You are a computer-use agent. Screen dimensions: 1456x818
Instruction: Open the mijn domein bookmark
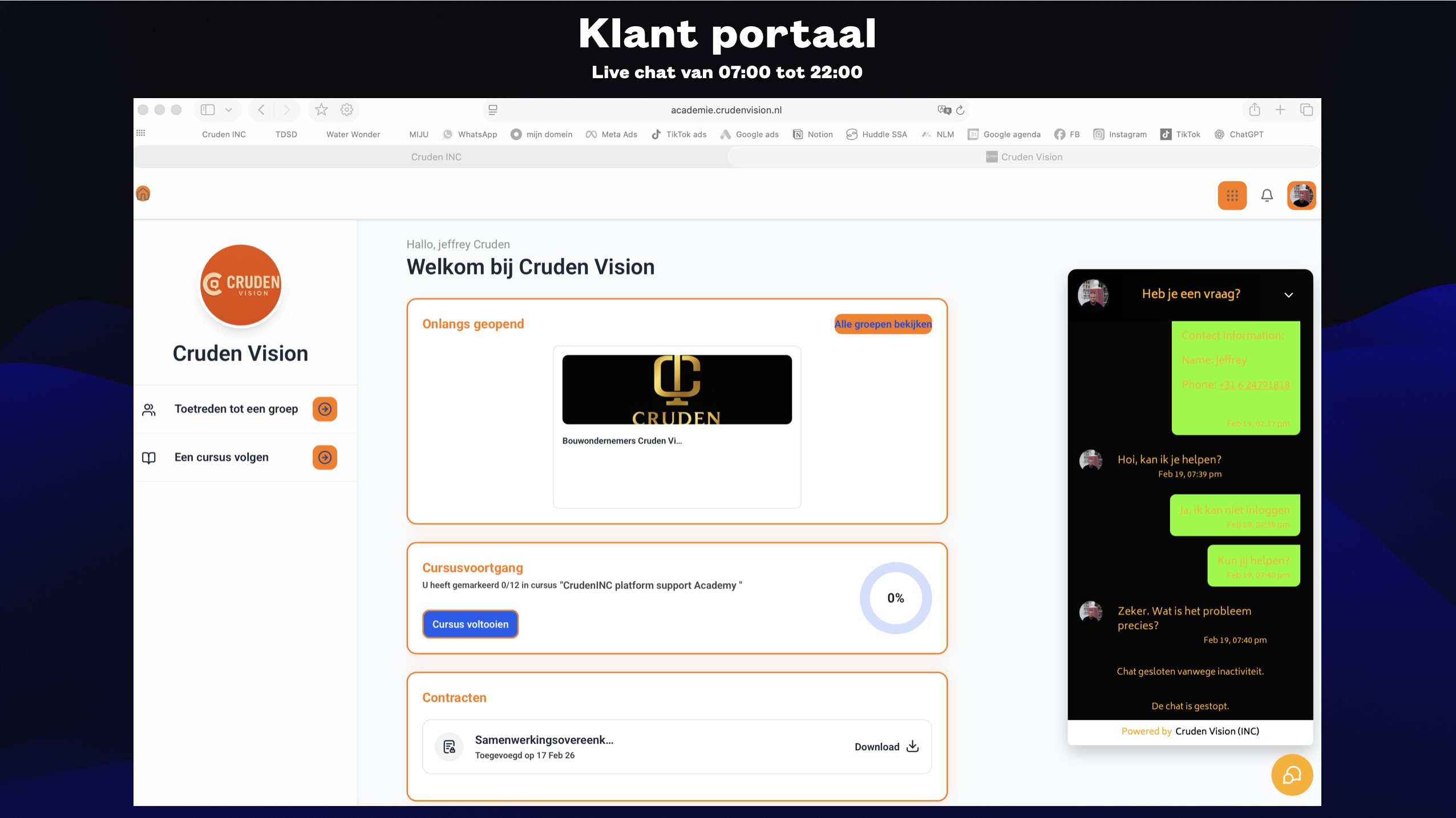541,134
